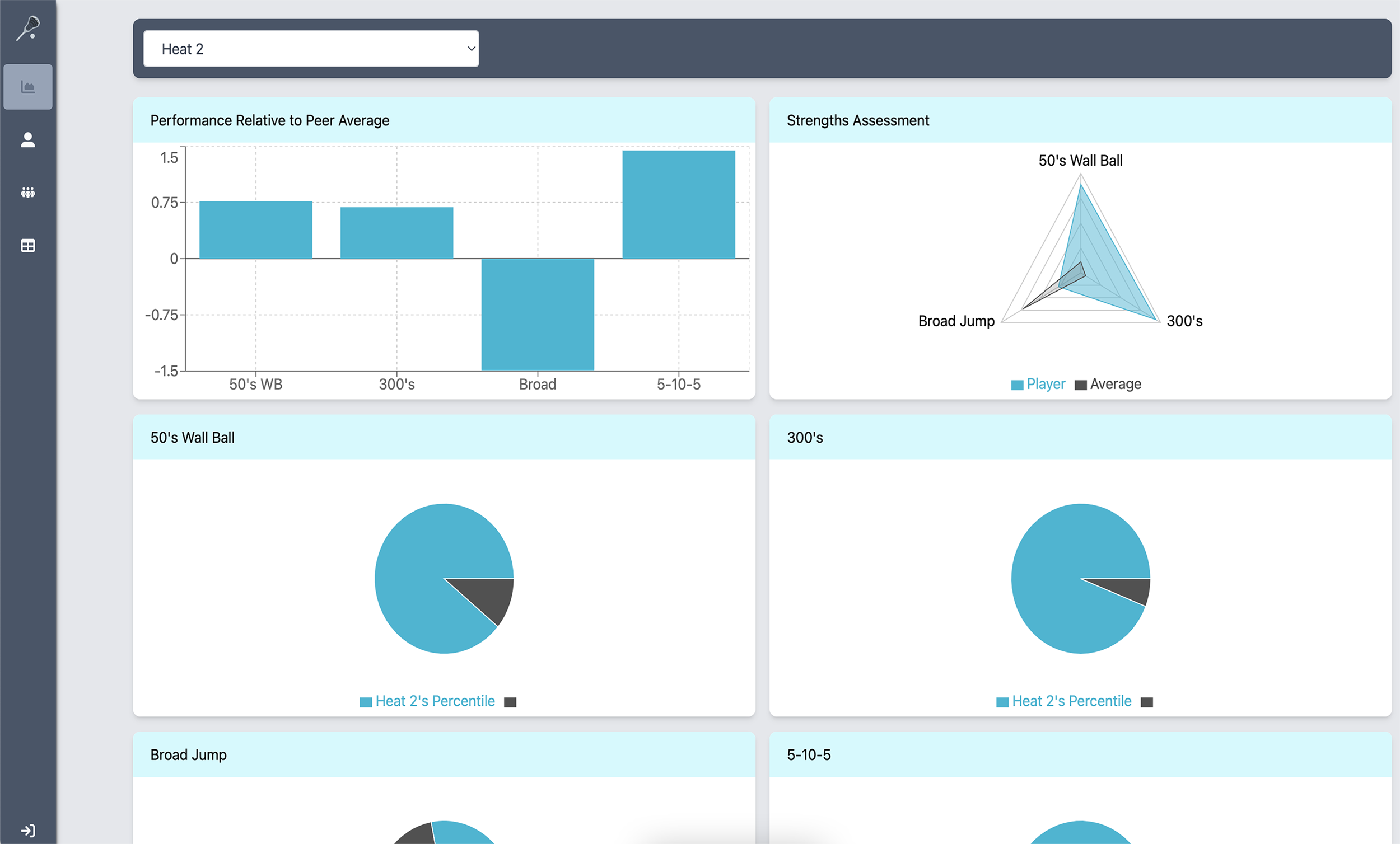This screenshot has height=844, width=1400.
Task: Click the 300's bar in bar chart
Action: point(396,233)
